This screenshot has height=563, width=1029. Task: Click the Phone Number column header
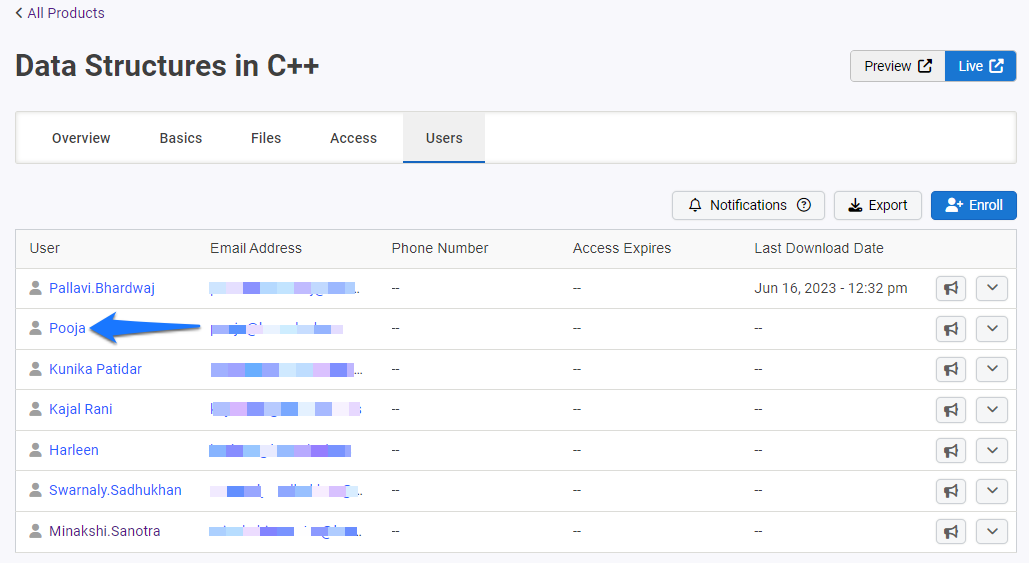440,248
